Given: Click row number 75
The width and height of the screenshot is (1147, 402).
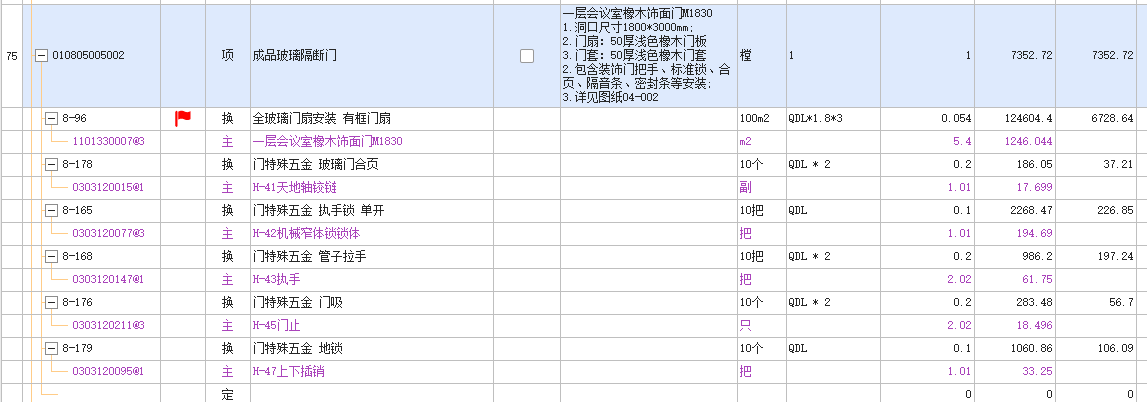Looking at the screenshot, I should tap(12, 56).
